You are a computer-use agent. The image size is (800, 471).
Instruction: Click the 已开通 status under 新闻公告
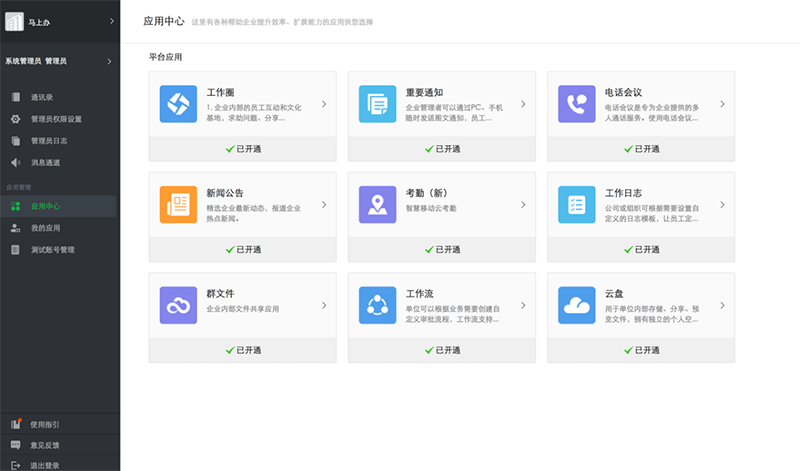pos(243,250)
